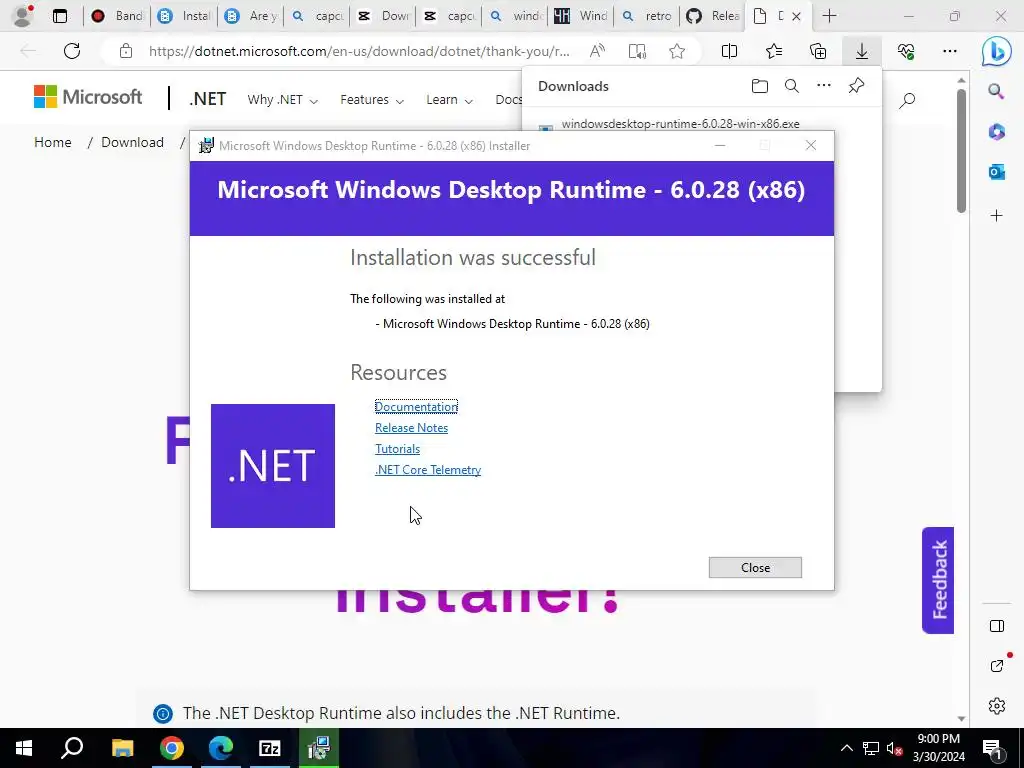Open Favorites list icon in toolbar
Image resolution: width=1024 pixels, height=768 pixels.
(774, 51)
